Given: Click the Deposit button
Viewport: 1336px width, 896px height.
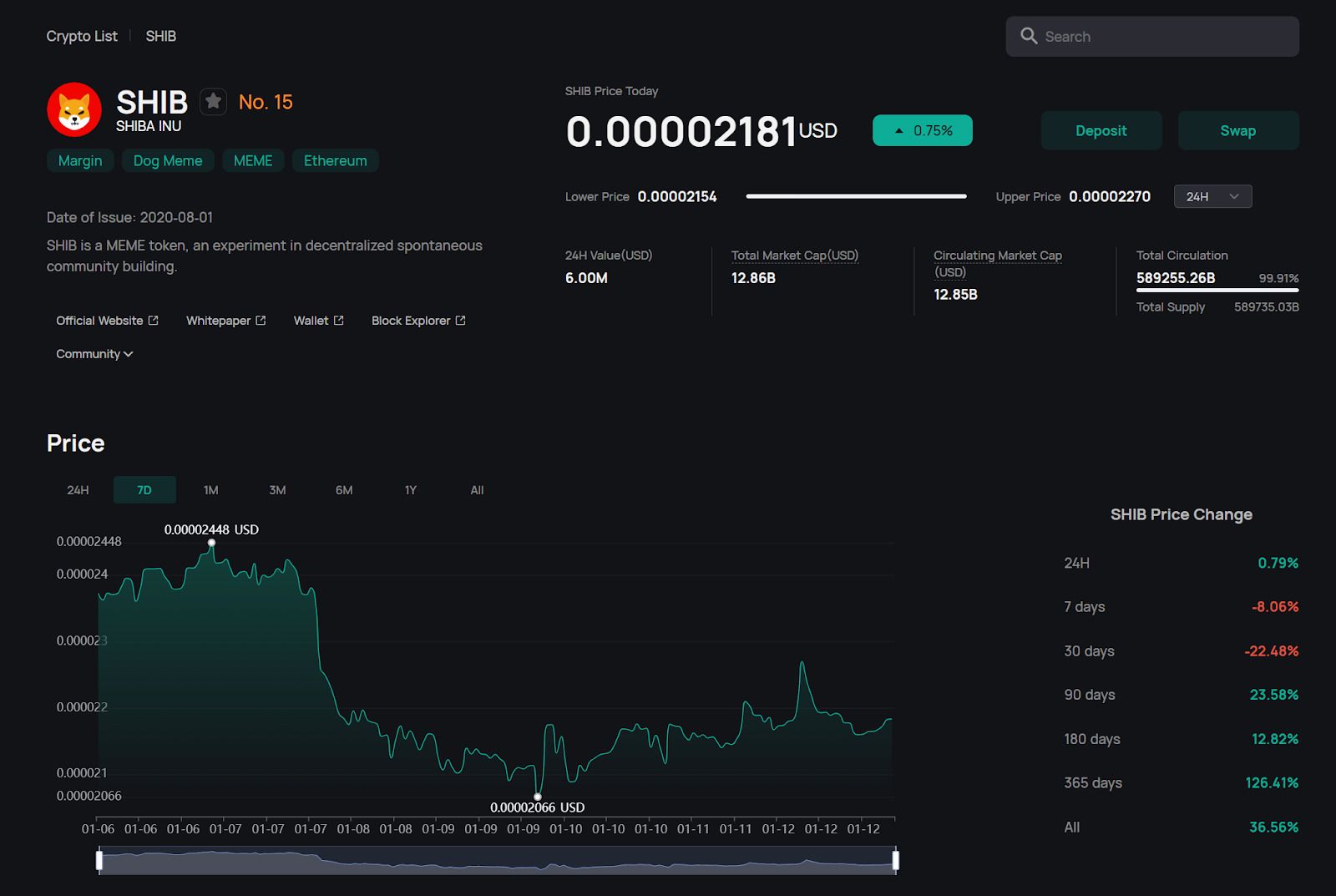Looking at the screenshot, I should coord(1101,130).
